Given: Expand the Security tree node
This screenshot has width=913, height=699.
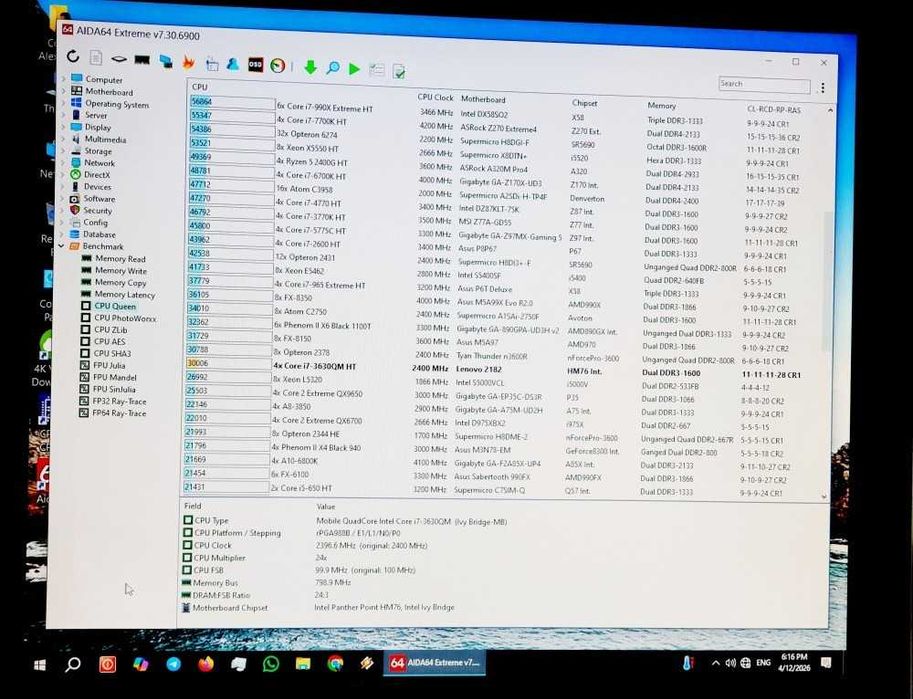Looking at the screenshot, I should click(62, 210).
